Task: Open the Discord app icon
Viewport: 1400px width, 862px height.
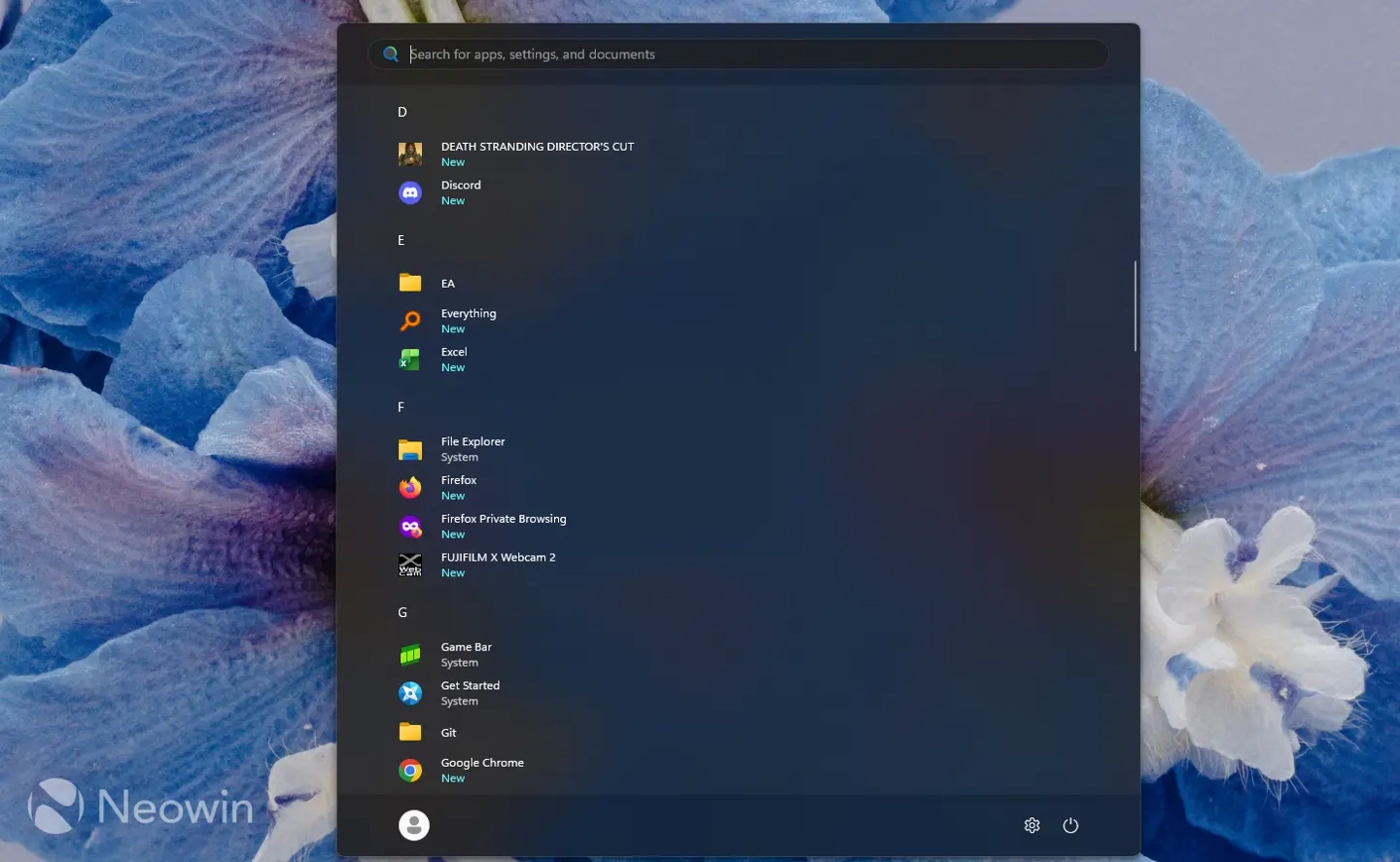Action: point(410,192)
